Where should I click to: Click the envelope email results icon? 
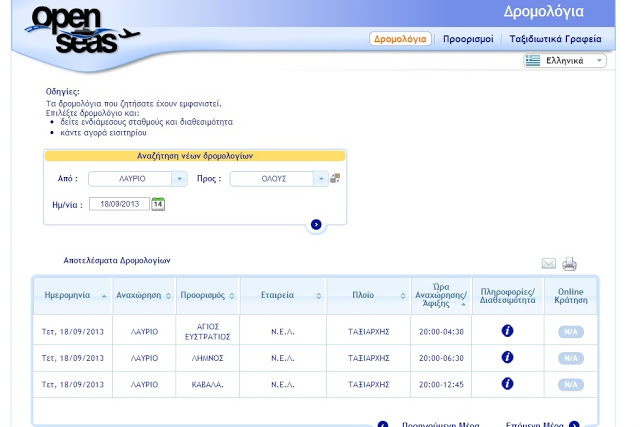(x=548, y=264)
